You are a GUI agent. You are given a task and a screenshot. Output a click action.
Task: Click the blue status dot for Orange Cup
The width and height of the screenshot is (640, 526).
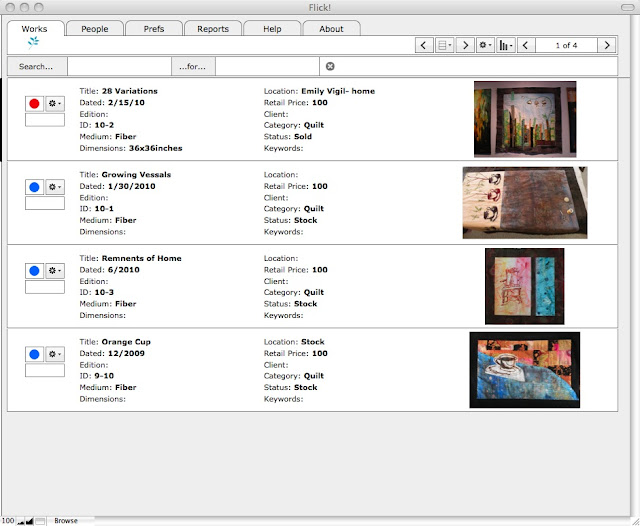coord(34,354)
